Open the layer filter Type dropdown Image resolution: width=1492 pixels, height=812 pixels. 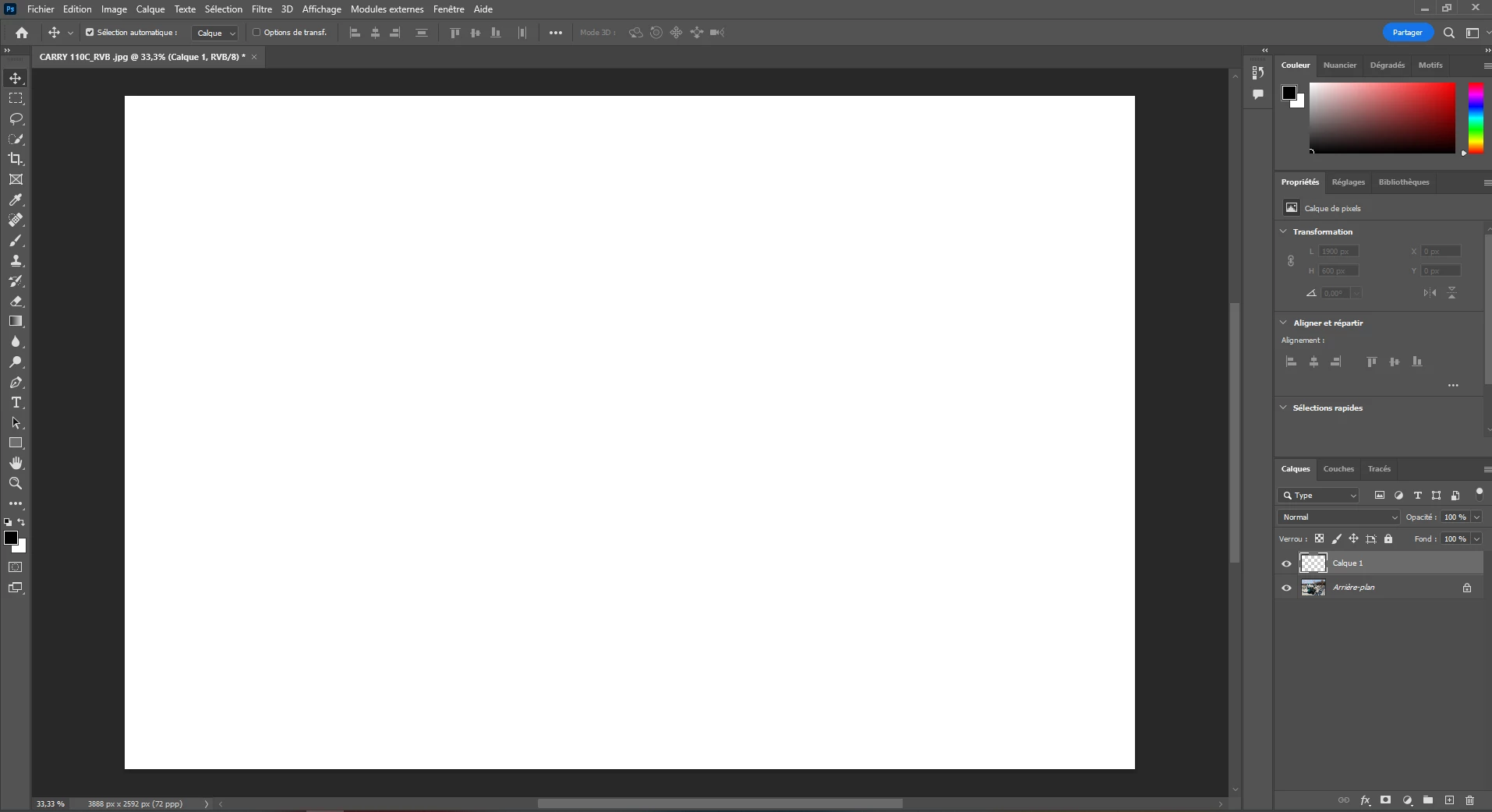pyautogui.click(x=1319, y=496)
